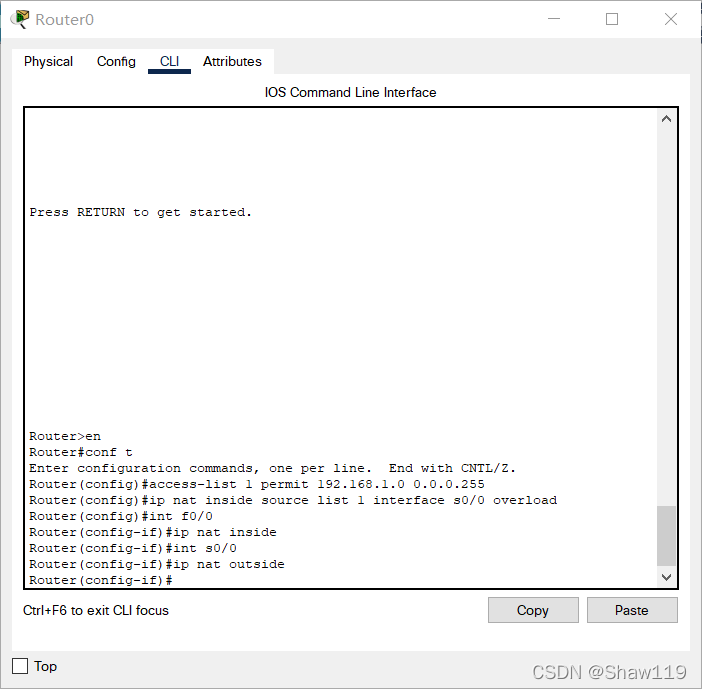
Task: Click the scroll up arrow in CLI
Action: (666, 119)
